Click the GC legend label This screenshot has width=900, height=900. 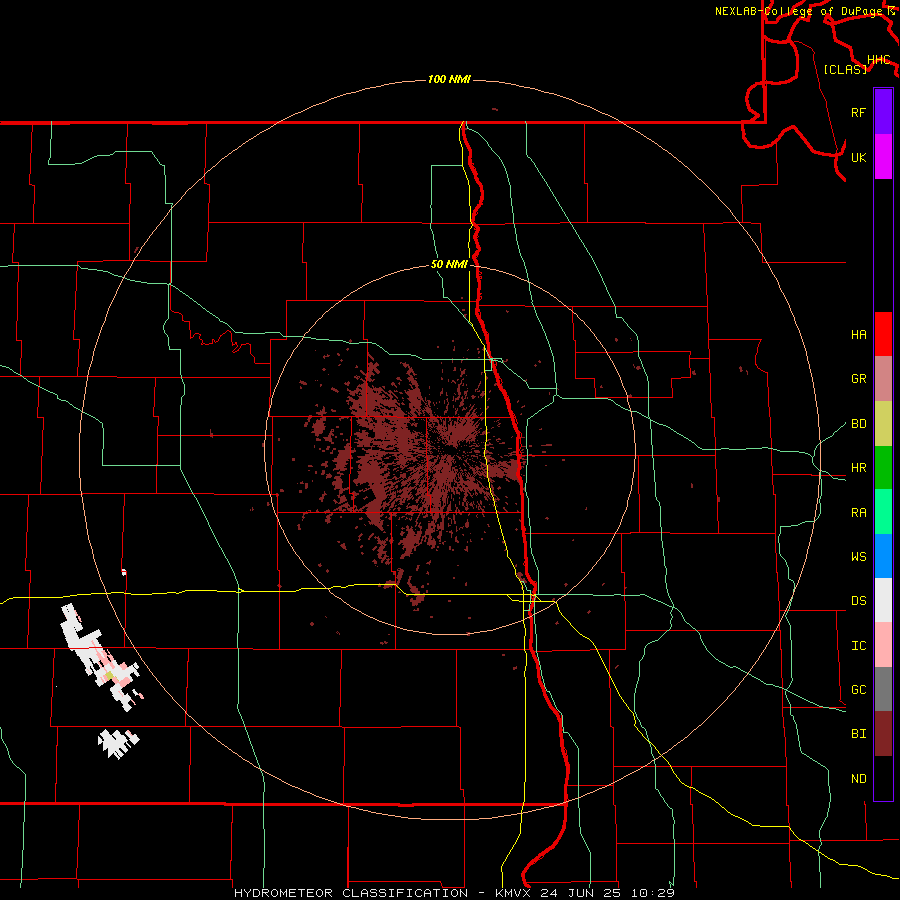coord(858,690)
